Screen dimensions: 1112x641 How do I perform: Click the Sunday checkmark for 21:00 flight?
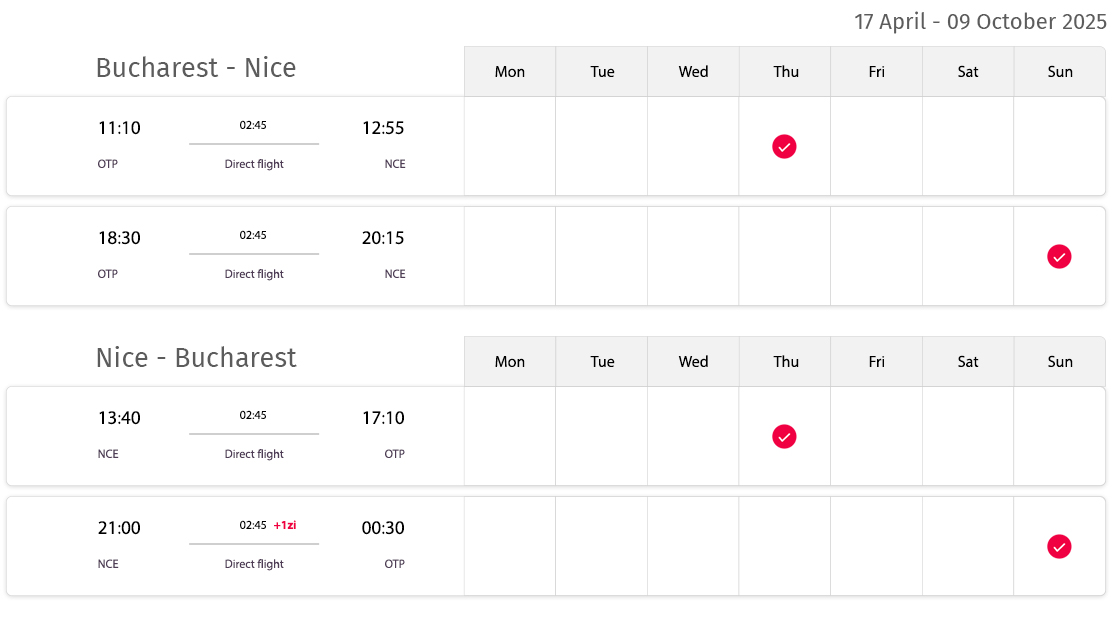pyautogui.click(x=1059, y=547)
